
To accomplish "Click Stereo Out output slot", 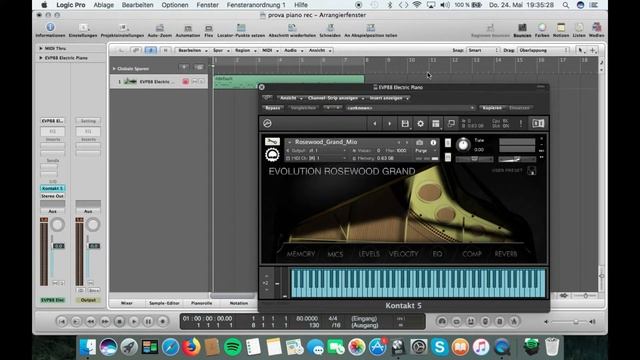I will coord(53,196).
